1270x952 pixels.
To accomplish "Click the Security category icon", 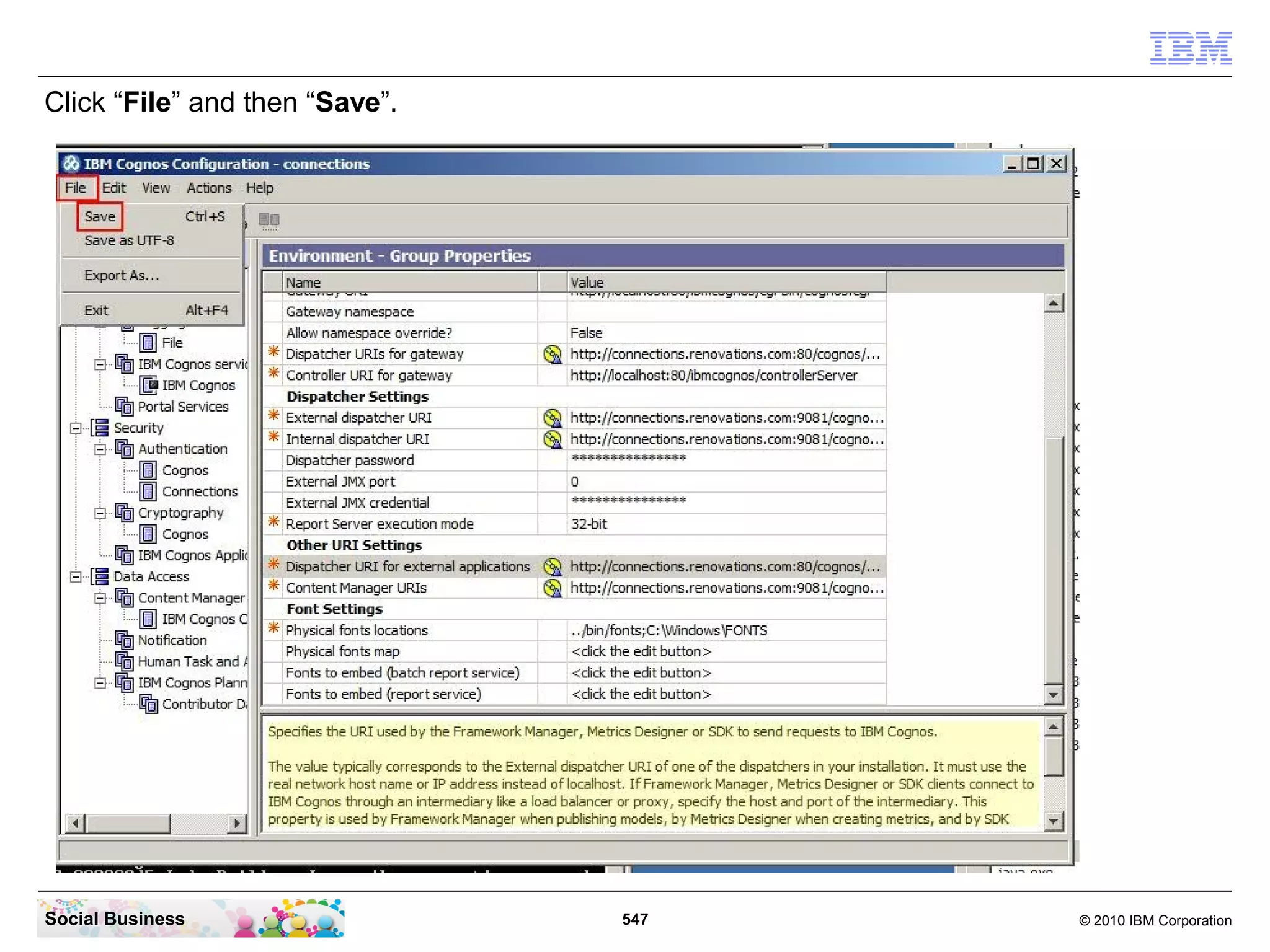I will click(100, 428).
